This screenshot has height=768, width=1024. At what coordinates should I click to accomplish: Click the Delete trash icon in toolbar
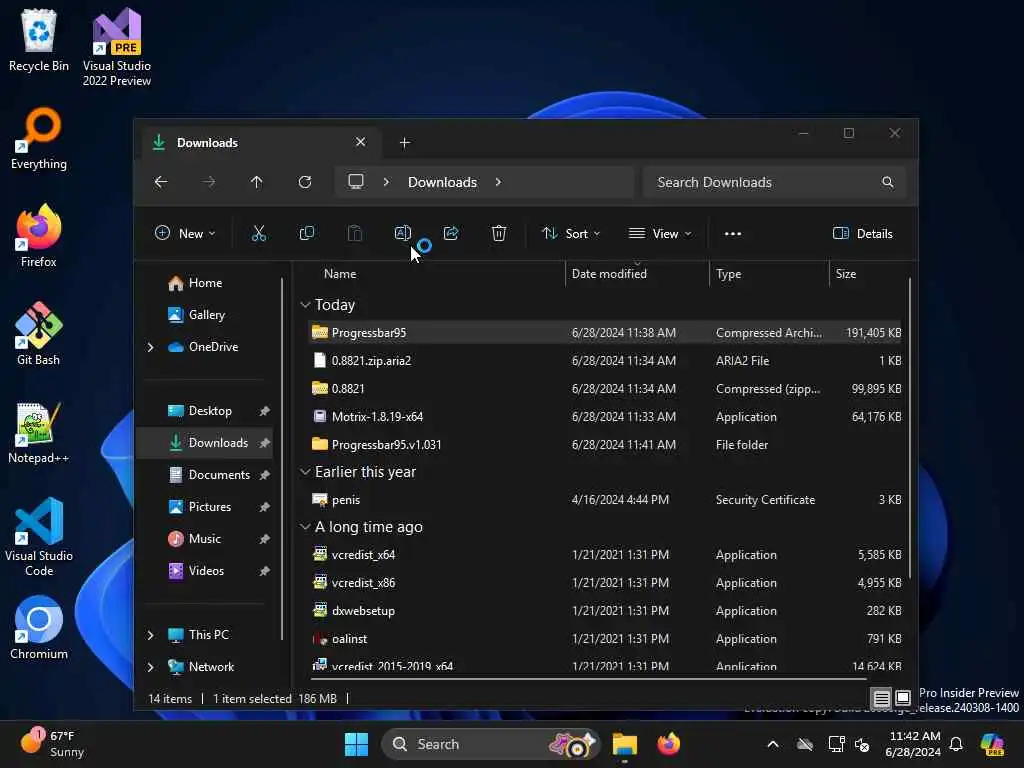pos(499,233)
